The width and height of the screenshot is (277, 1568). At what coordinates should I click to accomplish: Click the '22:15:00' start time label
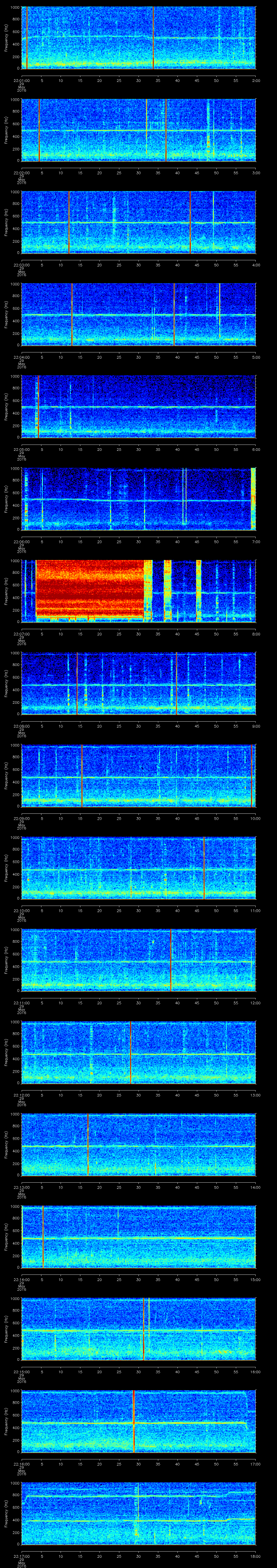[x=21, y=1372]
